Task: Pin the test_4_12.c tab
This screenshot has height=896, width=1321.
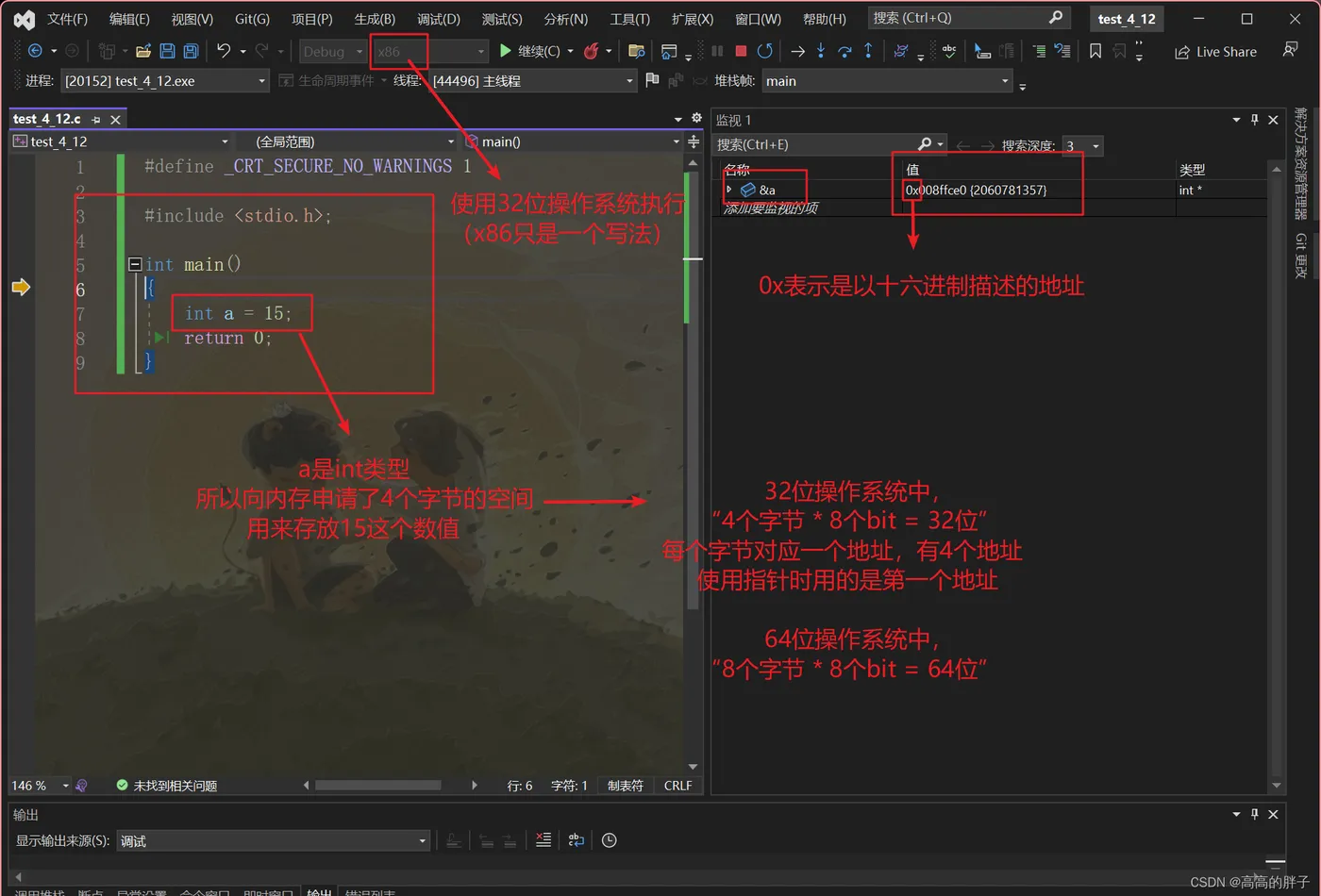Action: click(95, 120)
